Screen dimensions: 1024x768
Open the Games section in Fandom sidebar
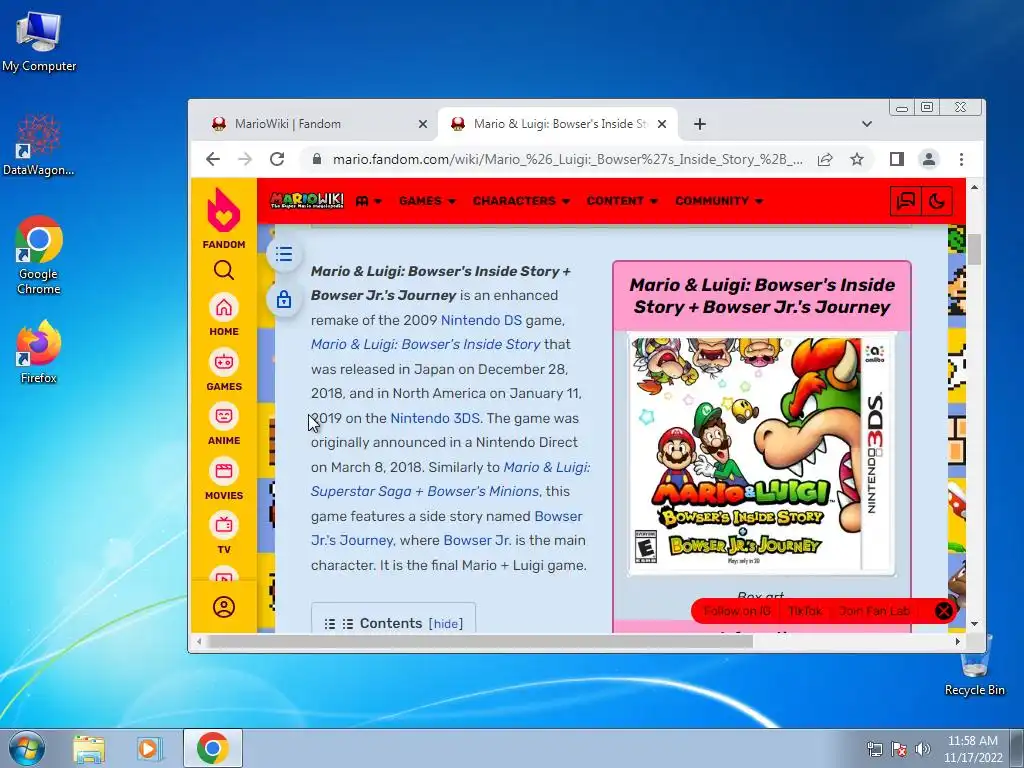coord(223,370)
